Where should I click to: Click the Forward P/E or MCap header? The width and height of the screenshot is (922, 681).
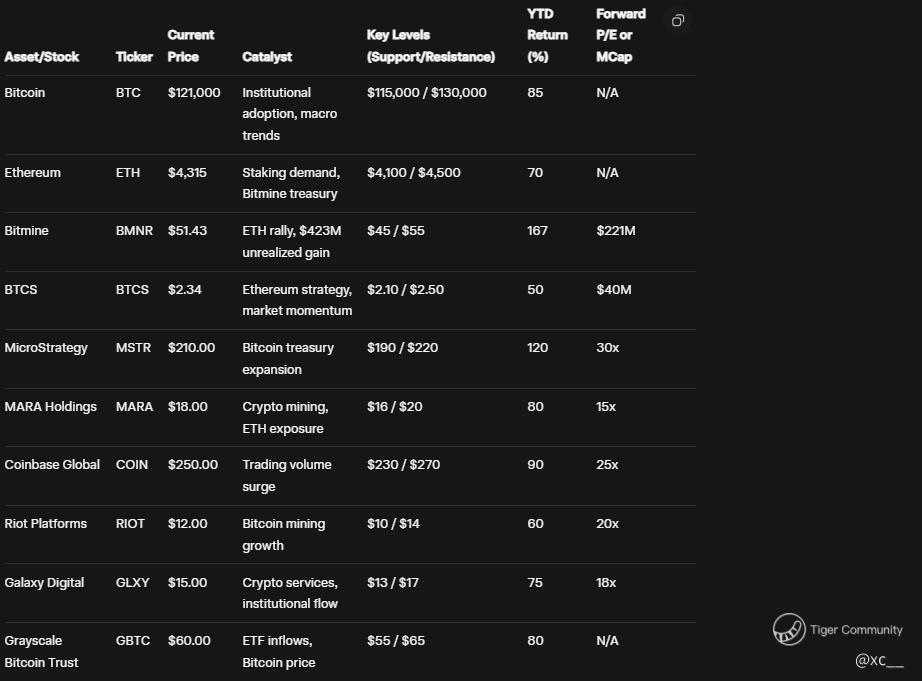point(620,35)
